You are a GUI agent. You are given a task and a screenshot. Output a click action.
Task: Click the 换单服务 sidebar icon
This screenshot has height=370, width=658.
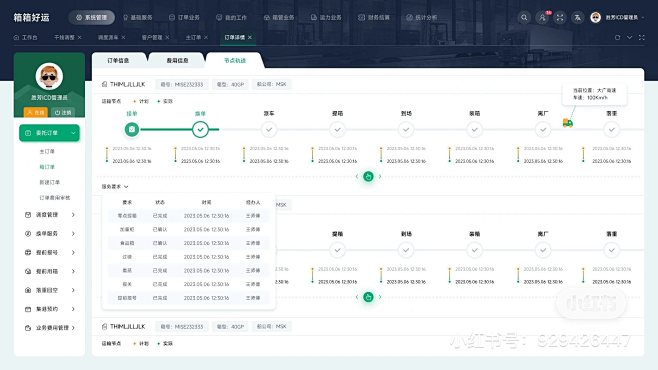[28, 234]
